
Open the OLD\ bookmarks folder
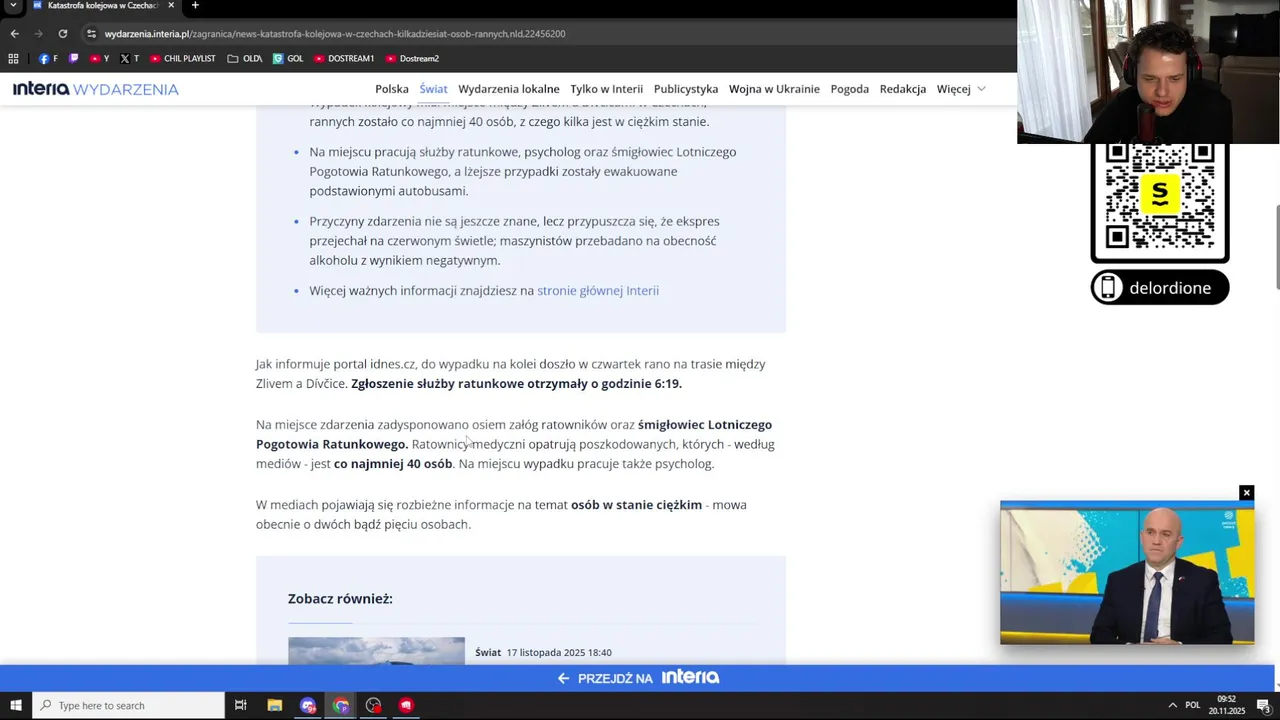pos(245,58)
